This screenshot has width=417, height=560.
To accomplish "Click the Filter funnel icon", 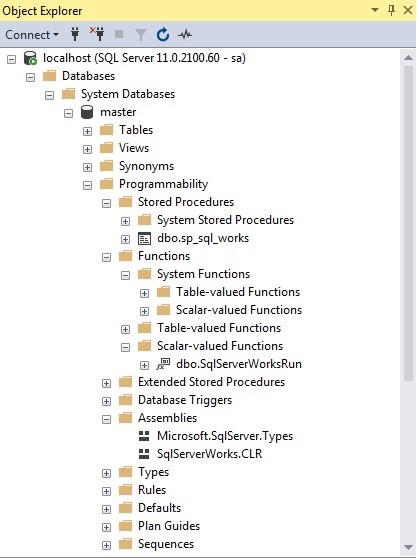I will coord(141,35).
